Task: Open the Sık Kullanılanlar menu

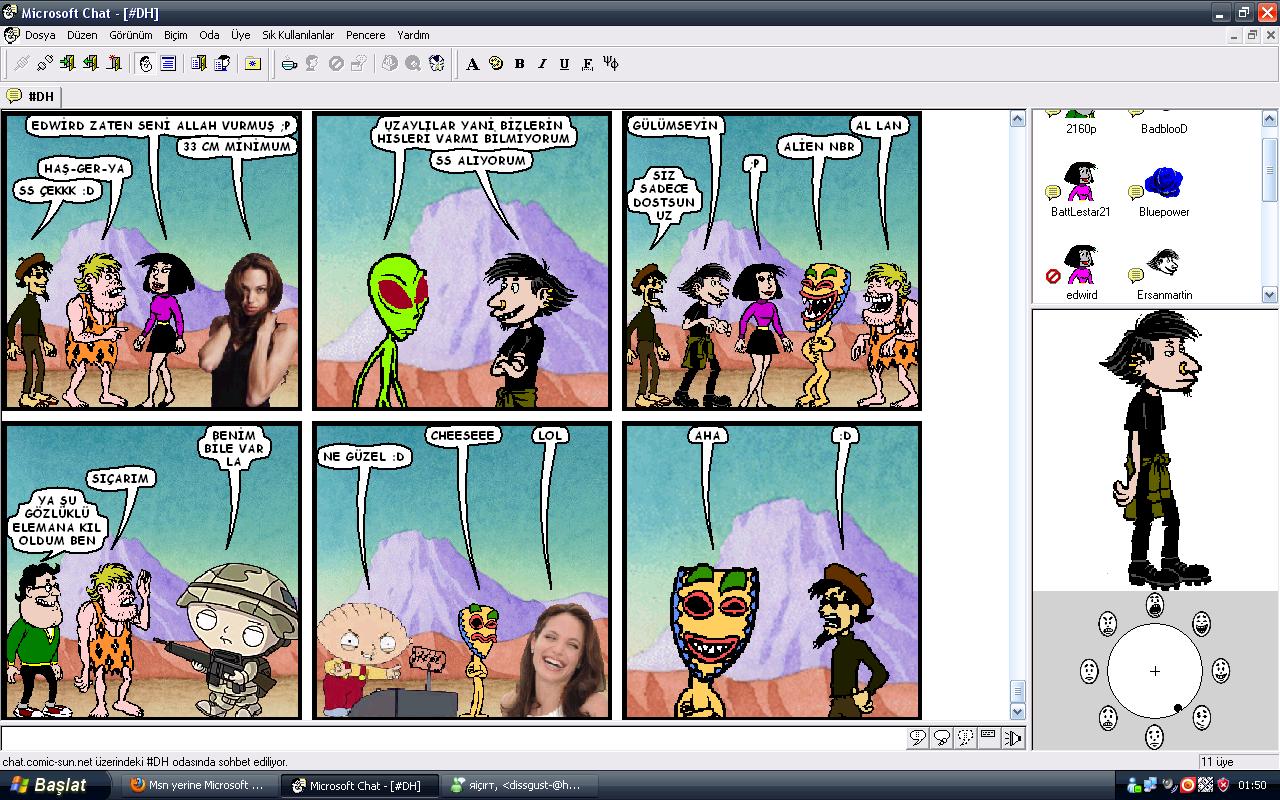Action: 298,35
